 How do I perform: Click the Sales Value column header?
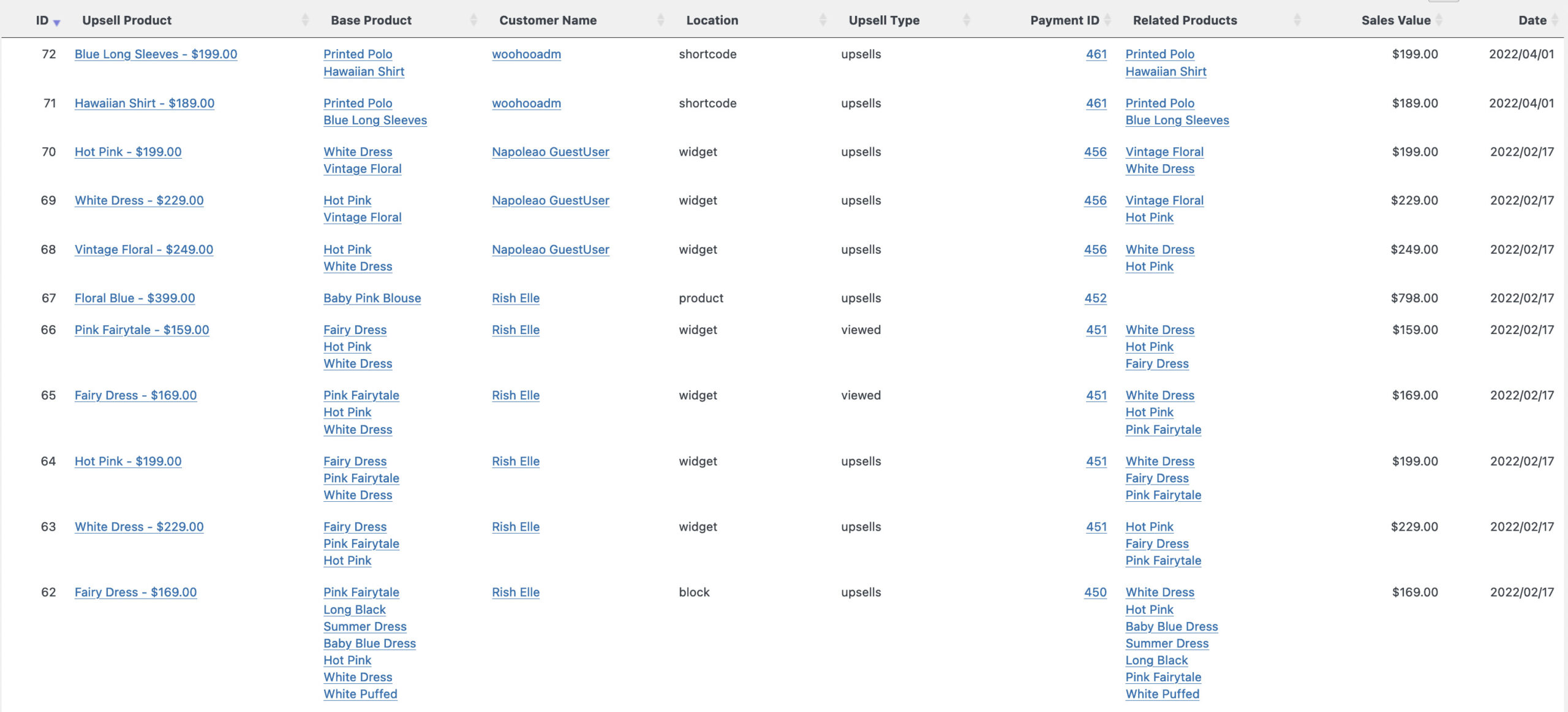(1396, 20)
